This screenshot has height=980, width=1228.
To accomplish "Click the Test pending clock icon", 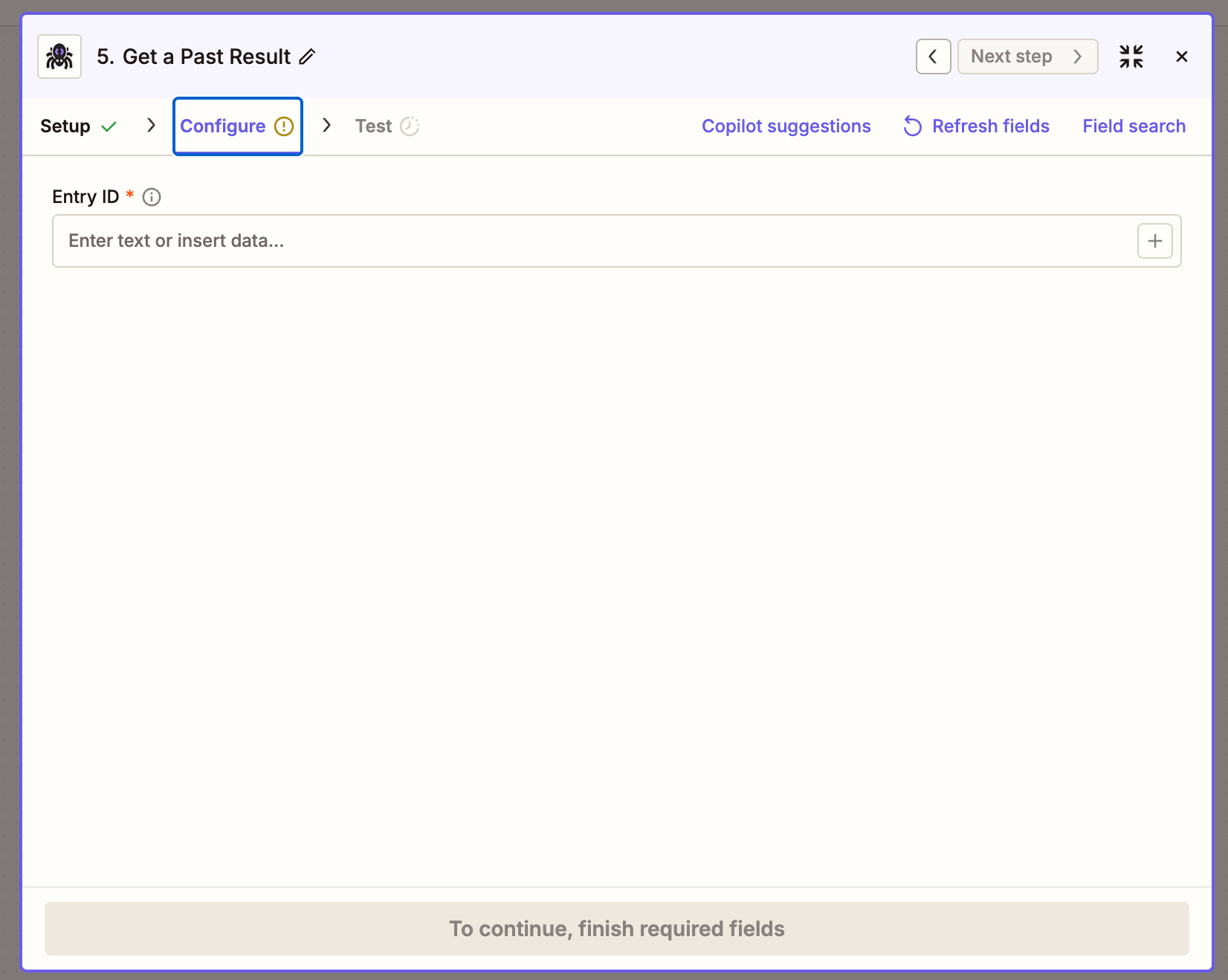I will click(410, 126).
